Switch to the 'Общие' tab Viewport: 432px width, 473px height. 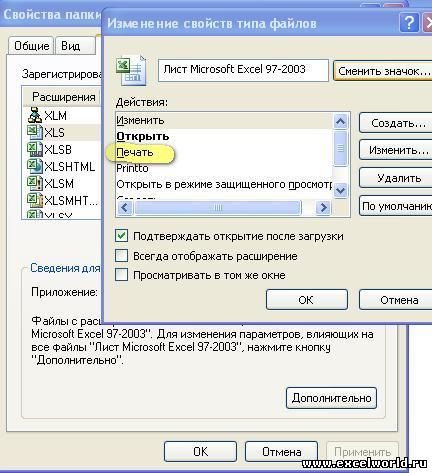tap(32, 46)
